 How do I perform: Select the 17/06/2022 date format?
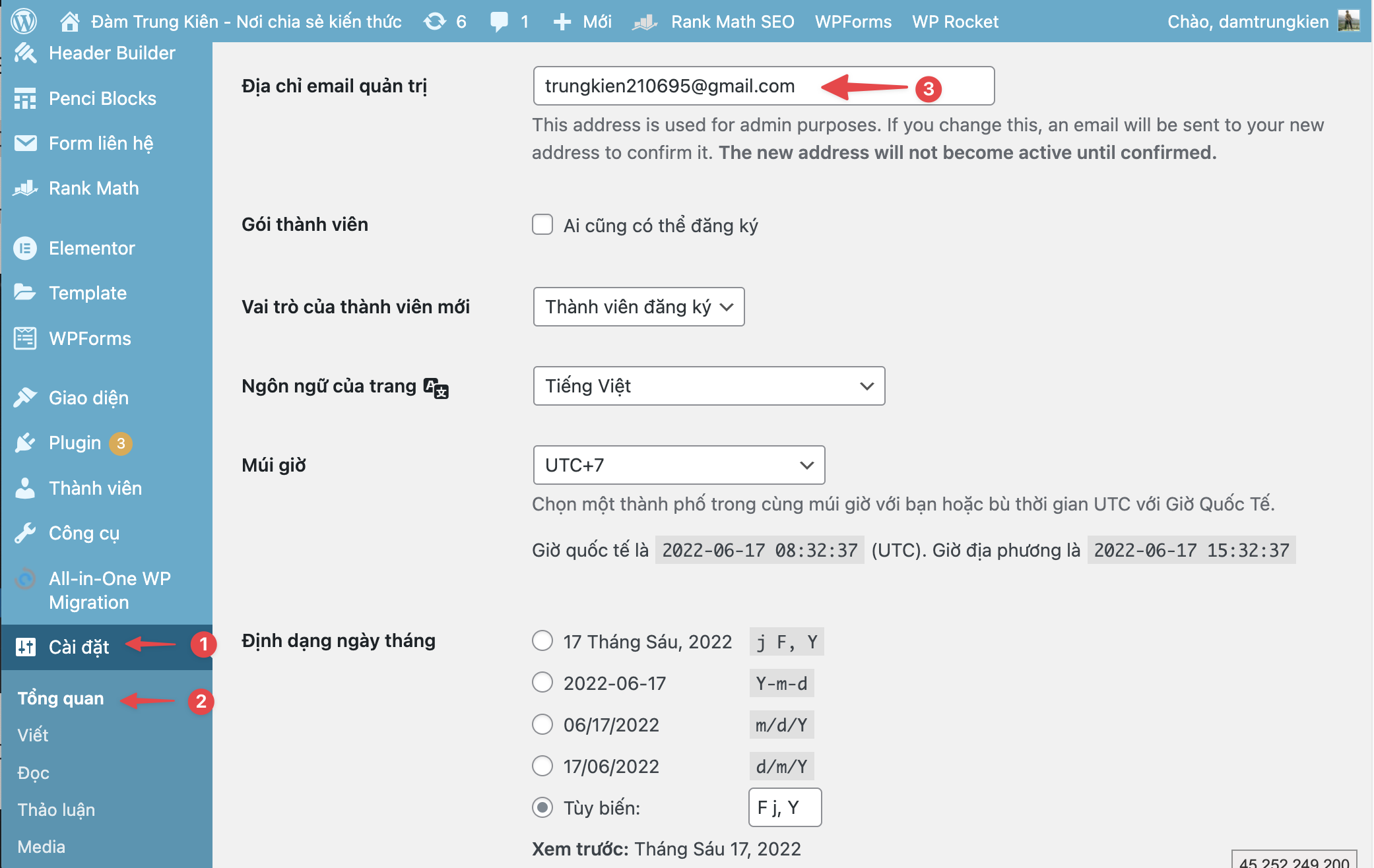click(x=542, y=766)
